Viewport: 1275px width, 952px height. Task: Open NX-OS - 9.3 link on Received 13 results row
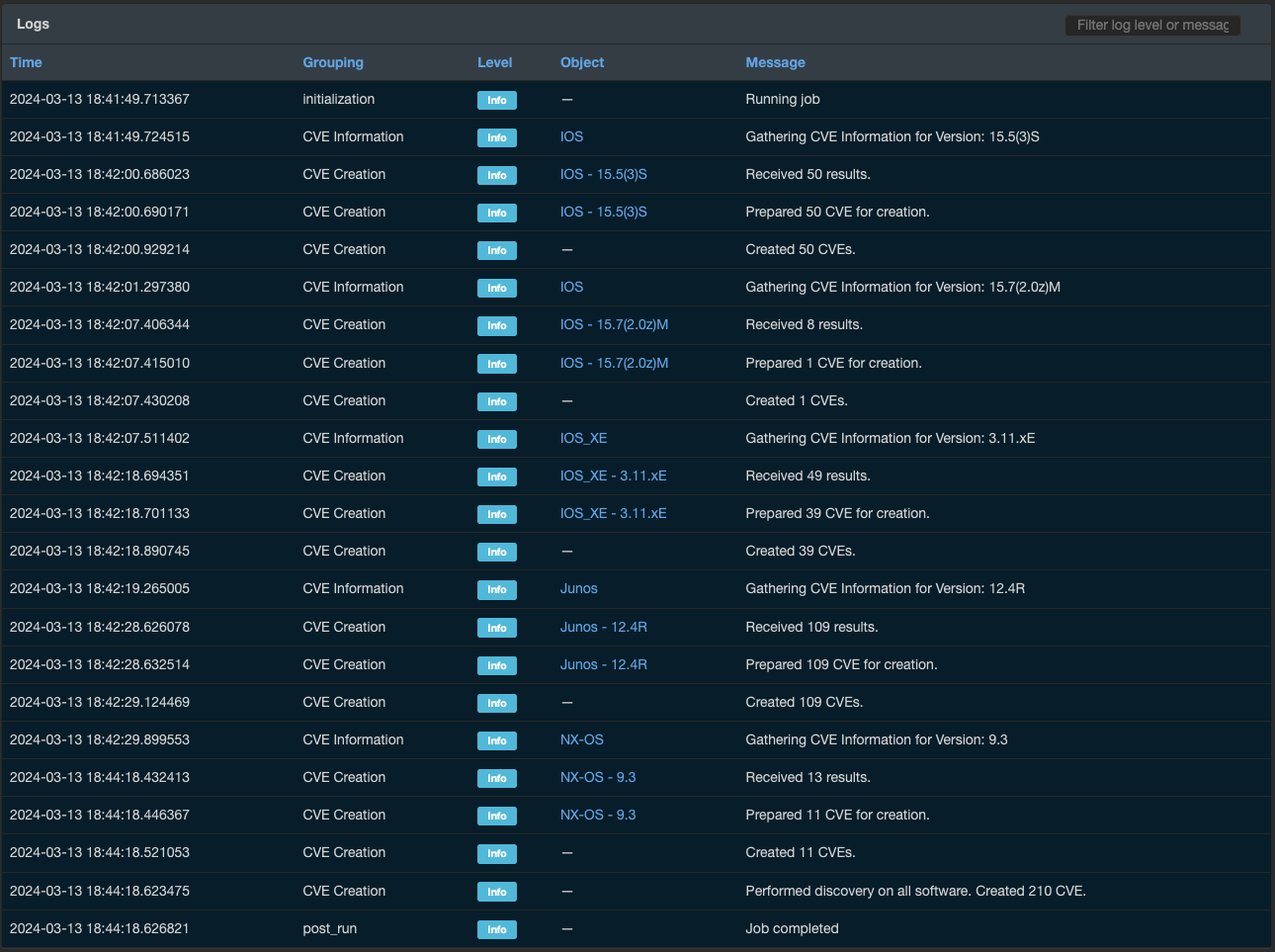pos(597,777)
